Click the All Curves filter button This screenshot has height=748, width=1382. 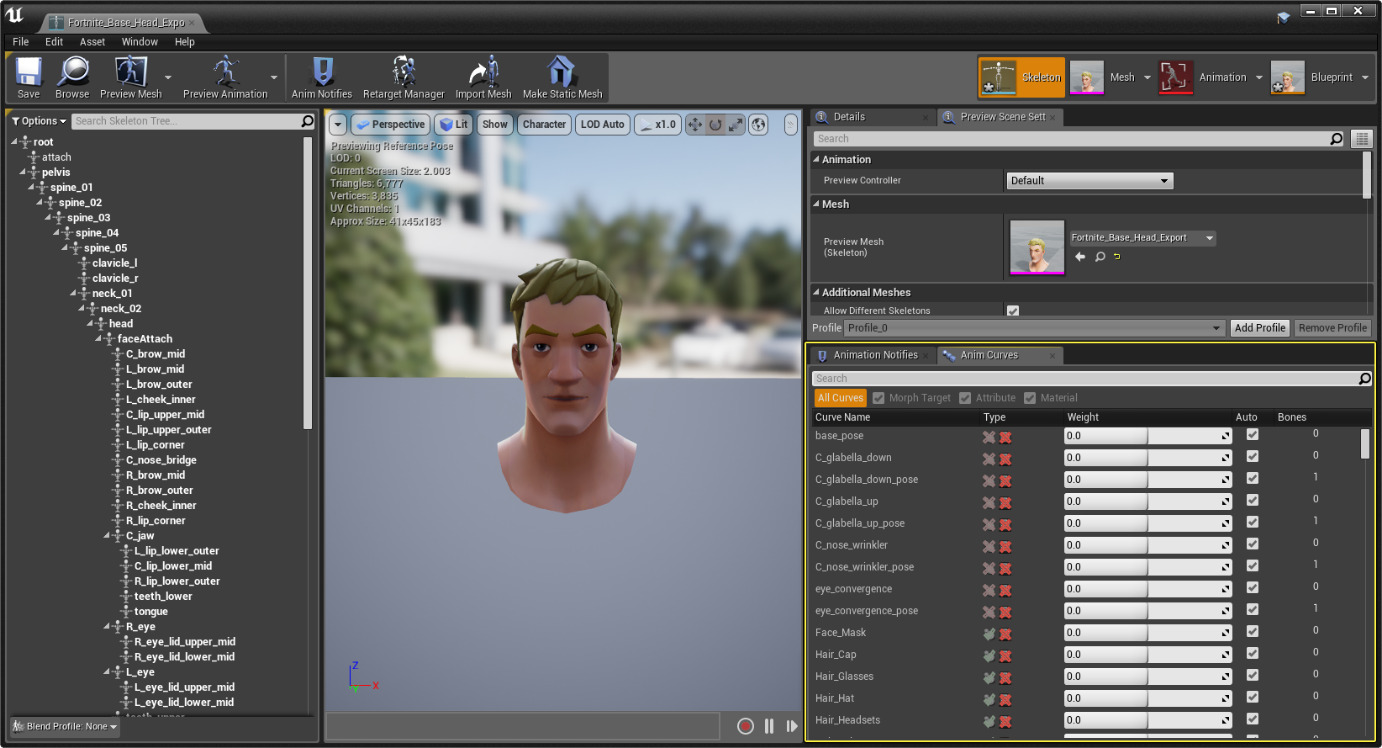click(x=840, y=398)
